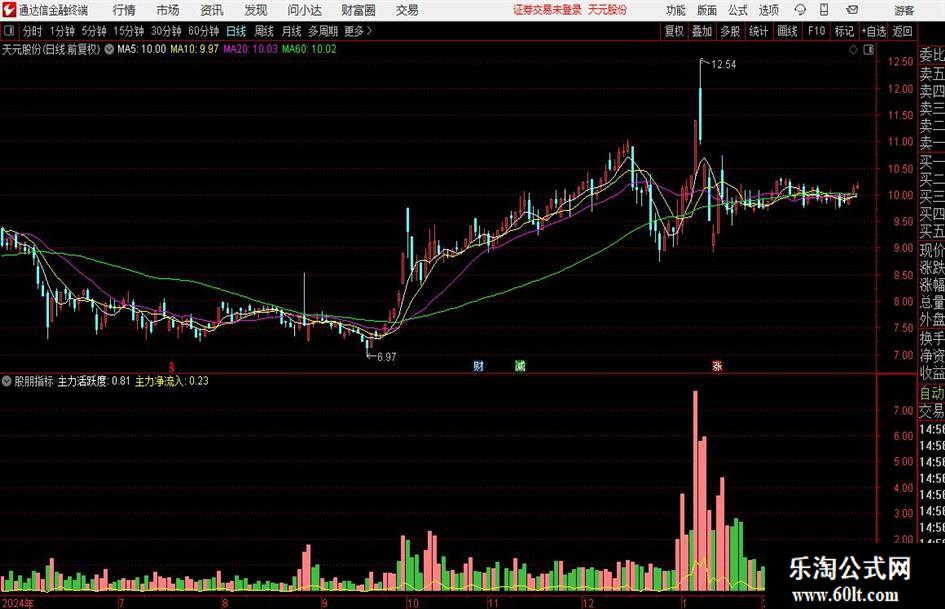
Task: Click the 12.54 high price marker
Action: [x=723, y=65]
